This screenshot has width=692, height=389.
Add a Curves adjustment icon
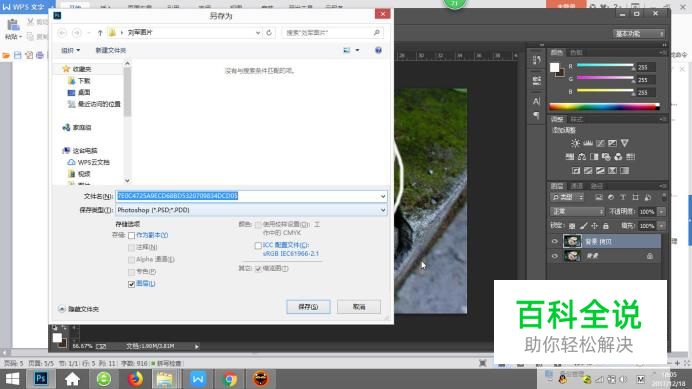(600, 143)
